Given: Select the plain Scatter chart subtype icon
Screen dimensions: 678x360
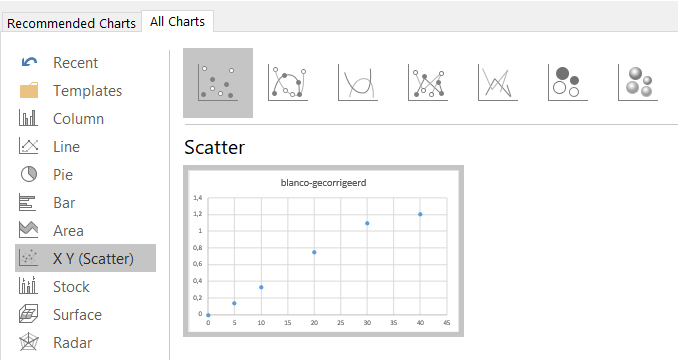Looking at the screenshot, I should [218, 83].
